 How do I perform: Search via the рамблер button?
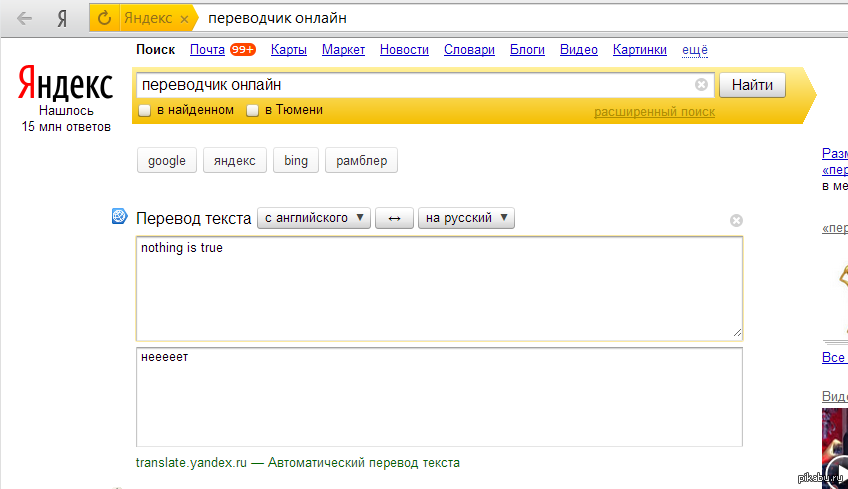click(x=361, y=161)
